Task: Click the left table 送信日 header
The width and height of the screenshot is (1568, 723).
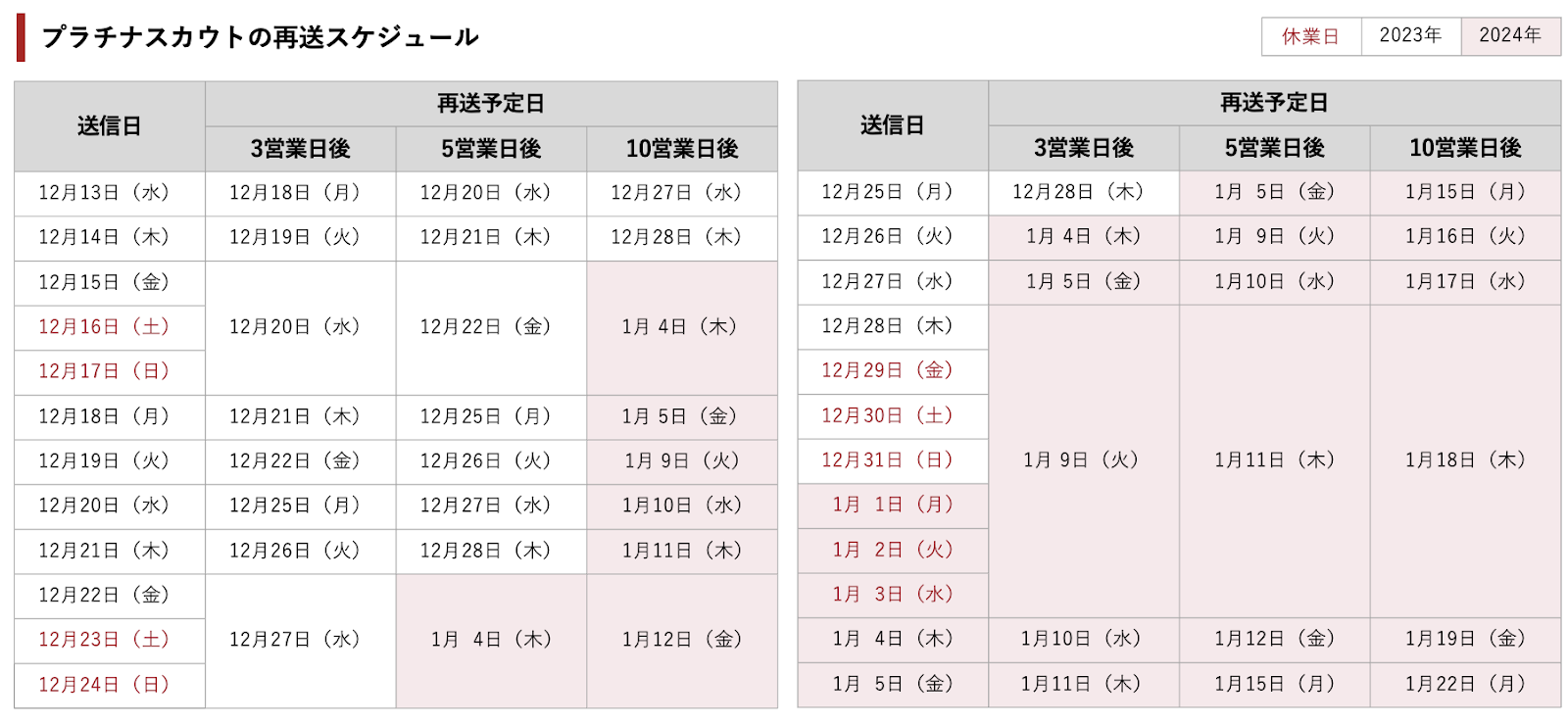Action: pos(110,126)
